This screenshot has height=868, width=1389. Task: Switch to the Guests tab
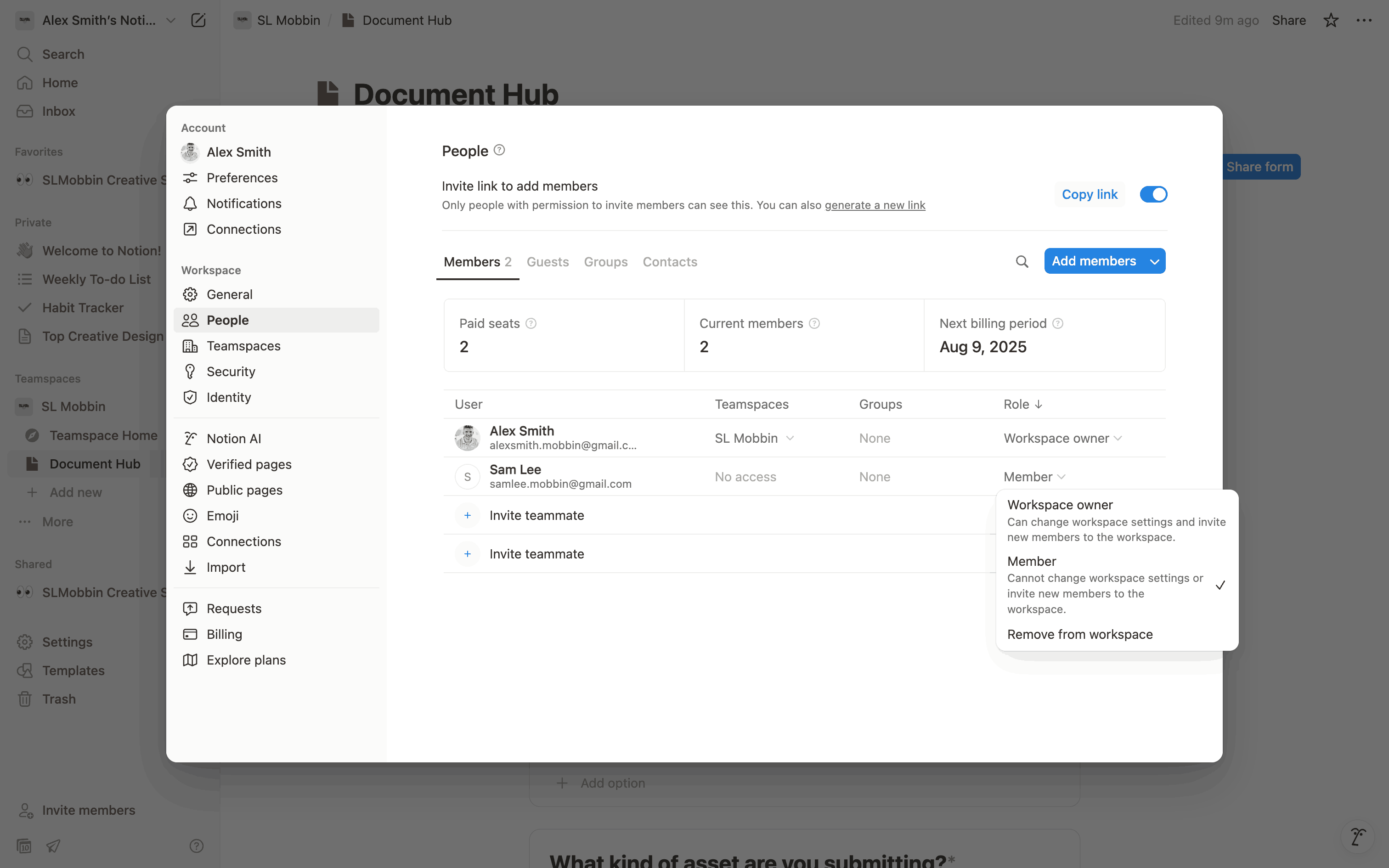click(x=547, y=262)
